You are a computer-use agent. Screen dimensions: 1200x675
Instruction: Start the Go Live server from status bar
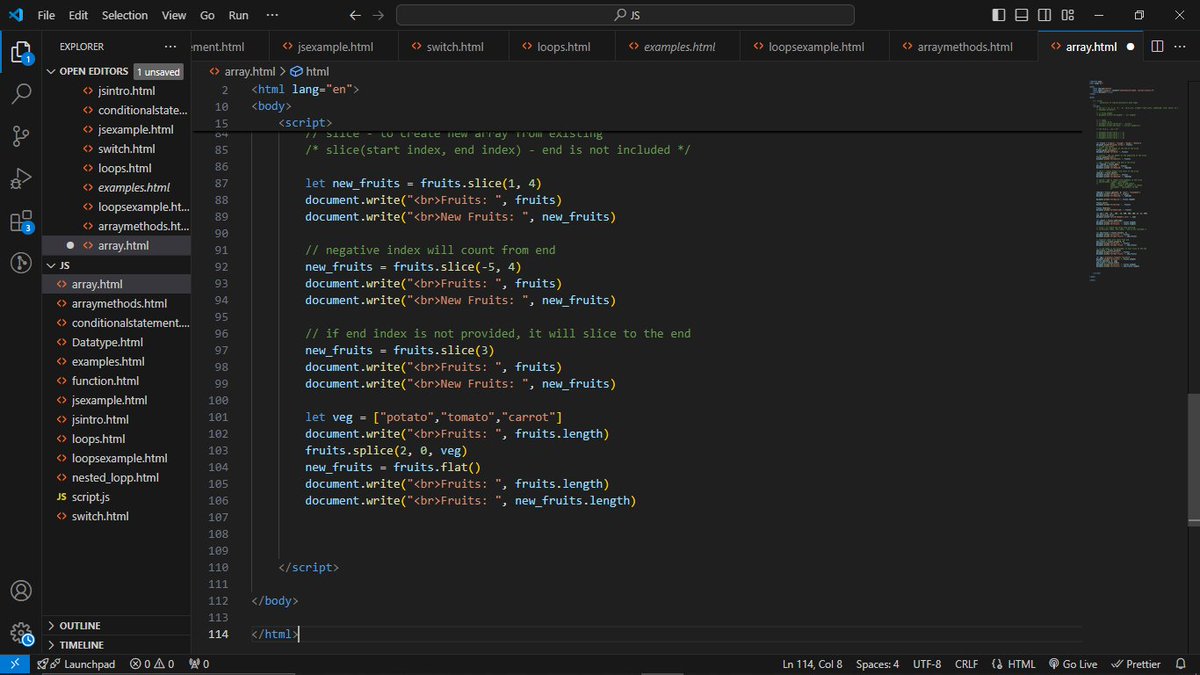pyautogui.click(x=1072, y=663)
